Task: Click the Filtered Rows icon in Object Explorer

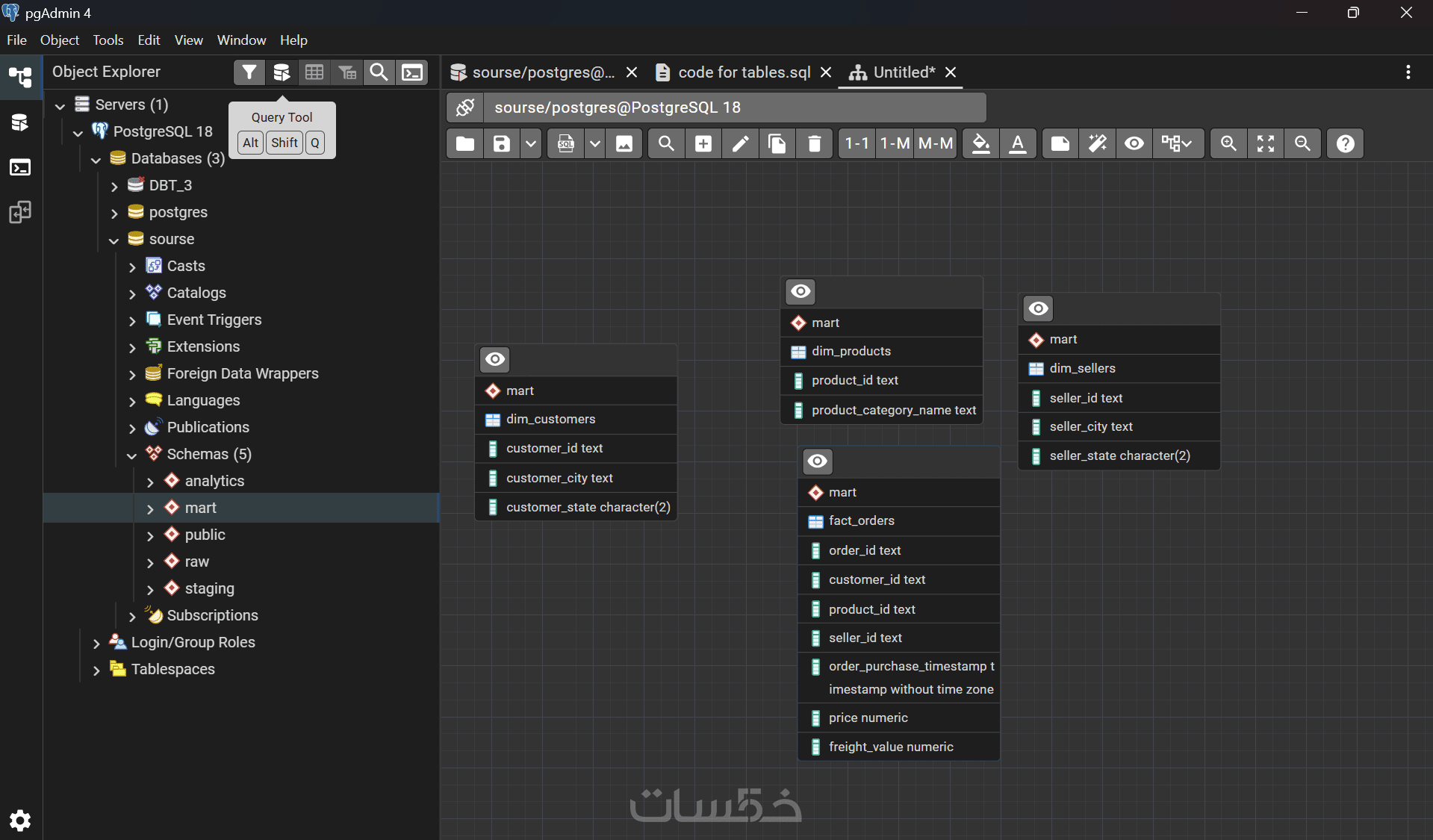Action: (347, 72)
